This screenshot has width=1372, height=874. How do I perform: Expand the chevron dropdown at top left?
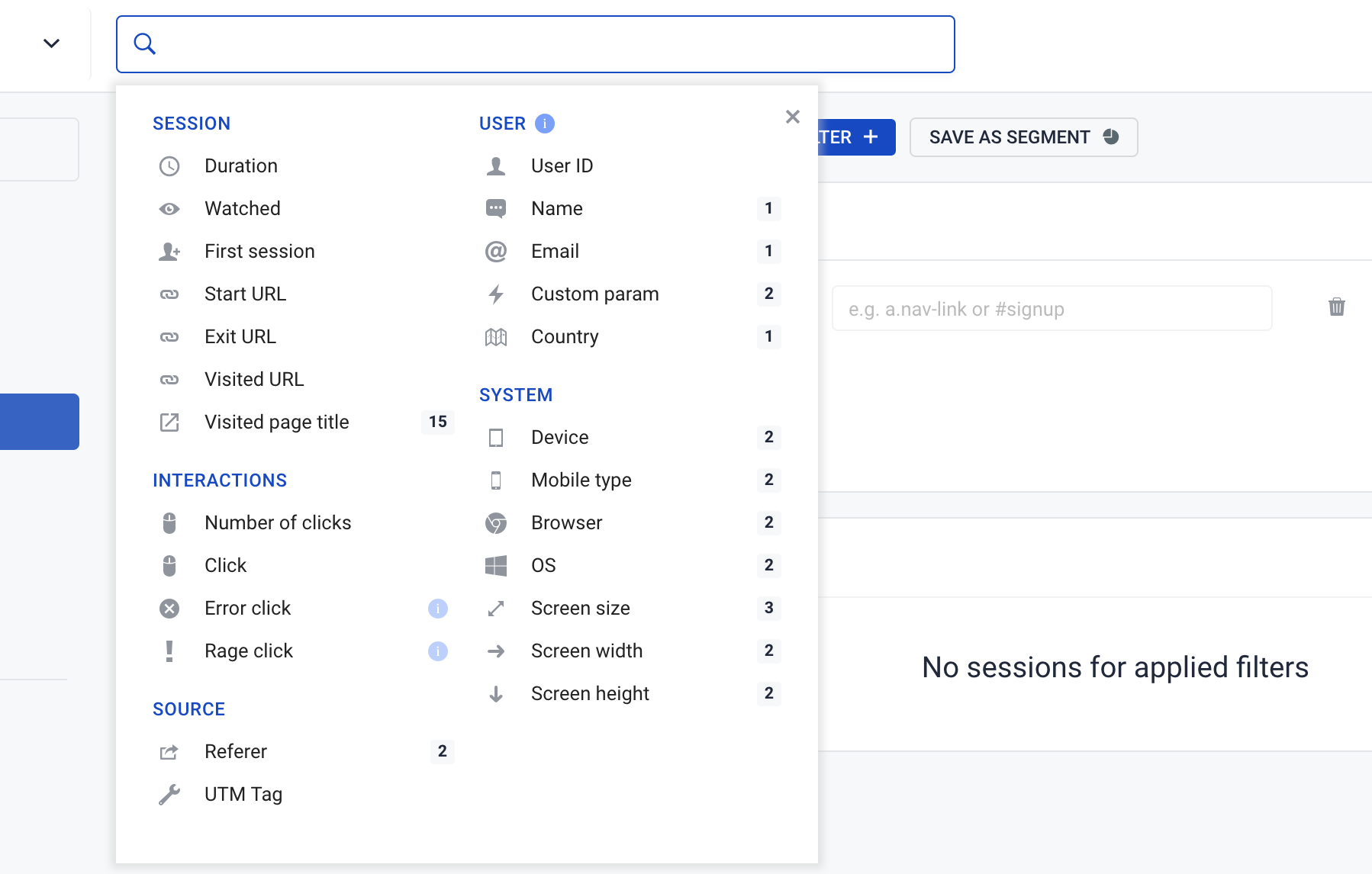[x=51, y=43]
